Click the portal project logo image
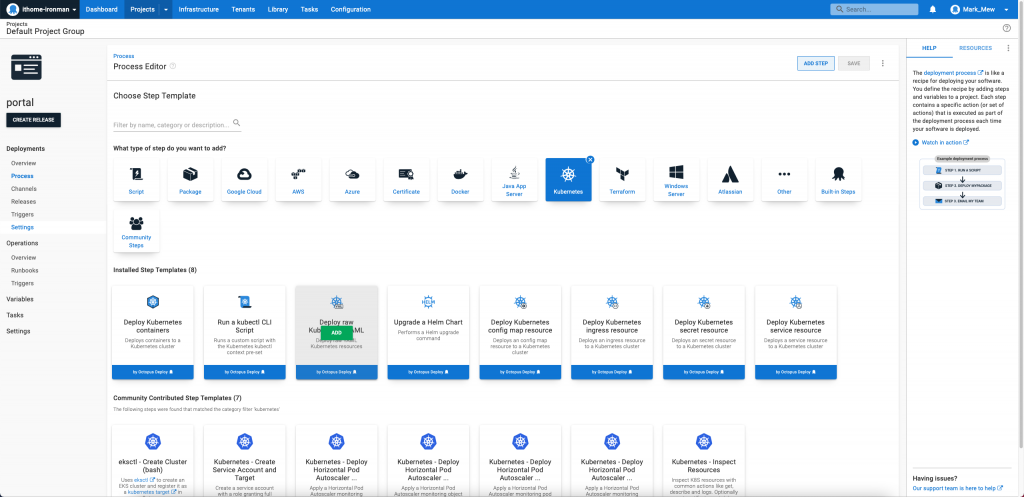The width and height of the screenshot is (1024, 497). [x=27, y=67]
